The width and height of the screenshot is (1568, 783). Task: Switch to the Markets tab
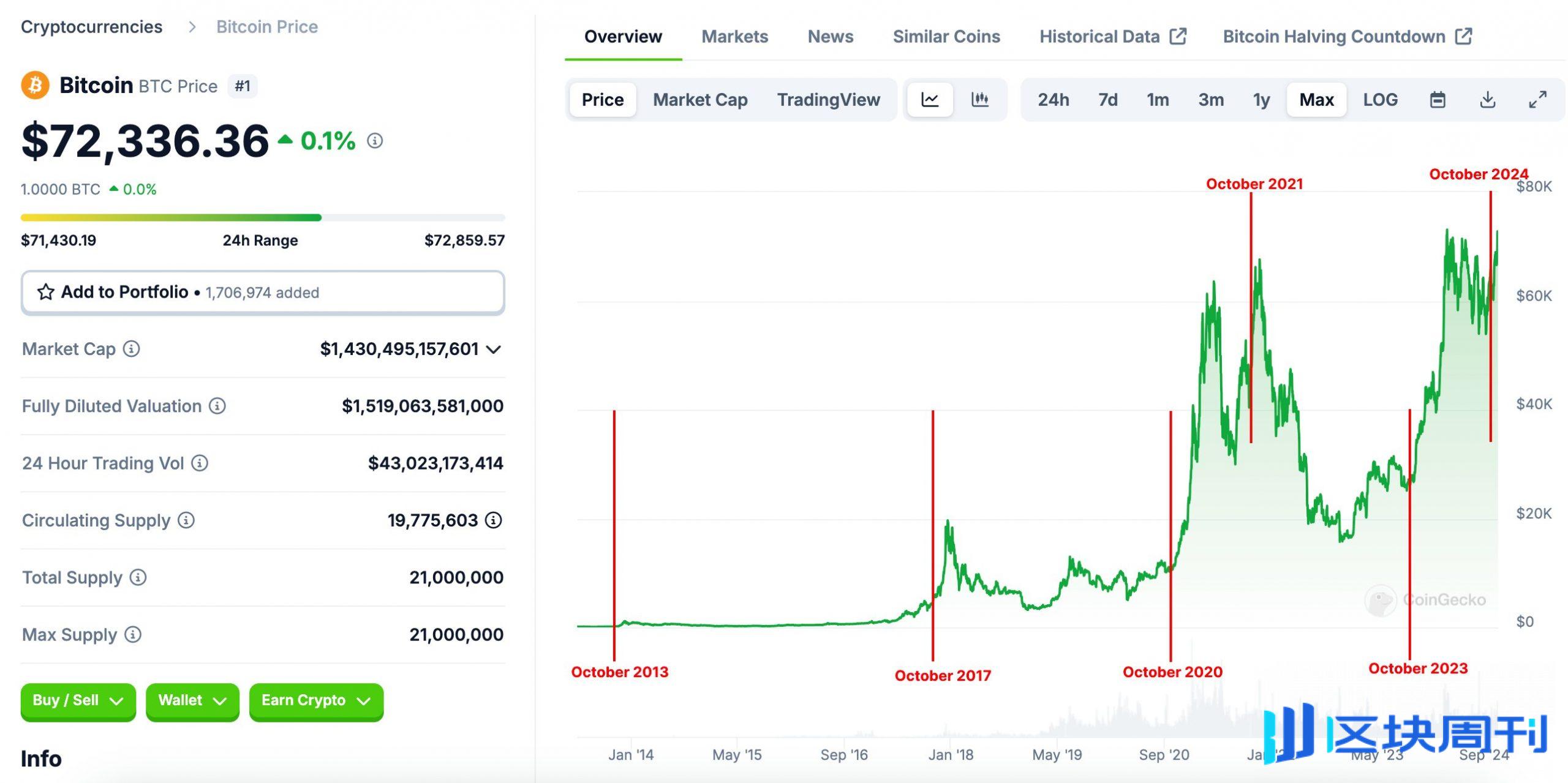(x=735, y=36)
